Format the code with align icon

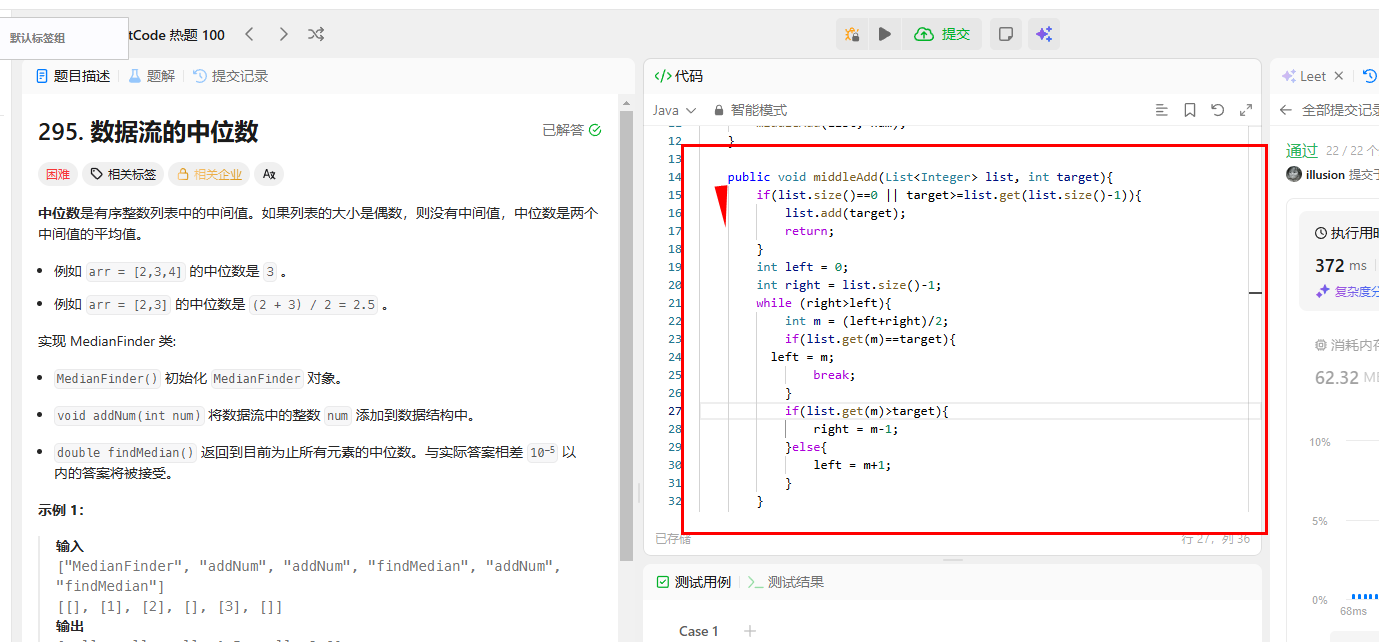(x=1161, y=110)
